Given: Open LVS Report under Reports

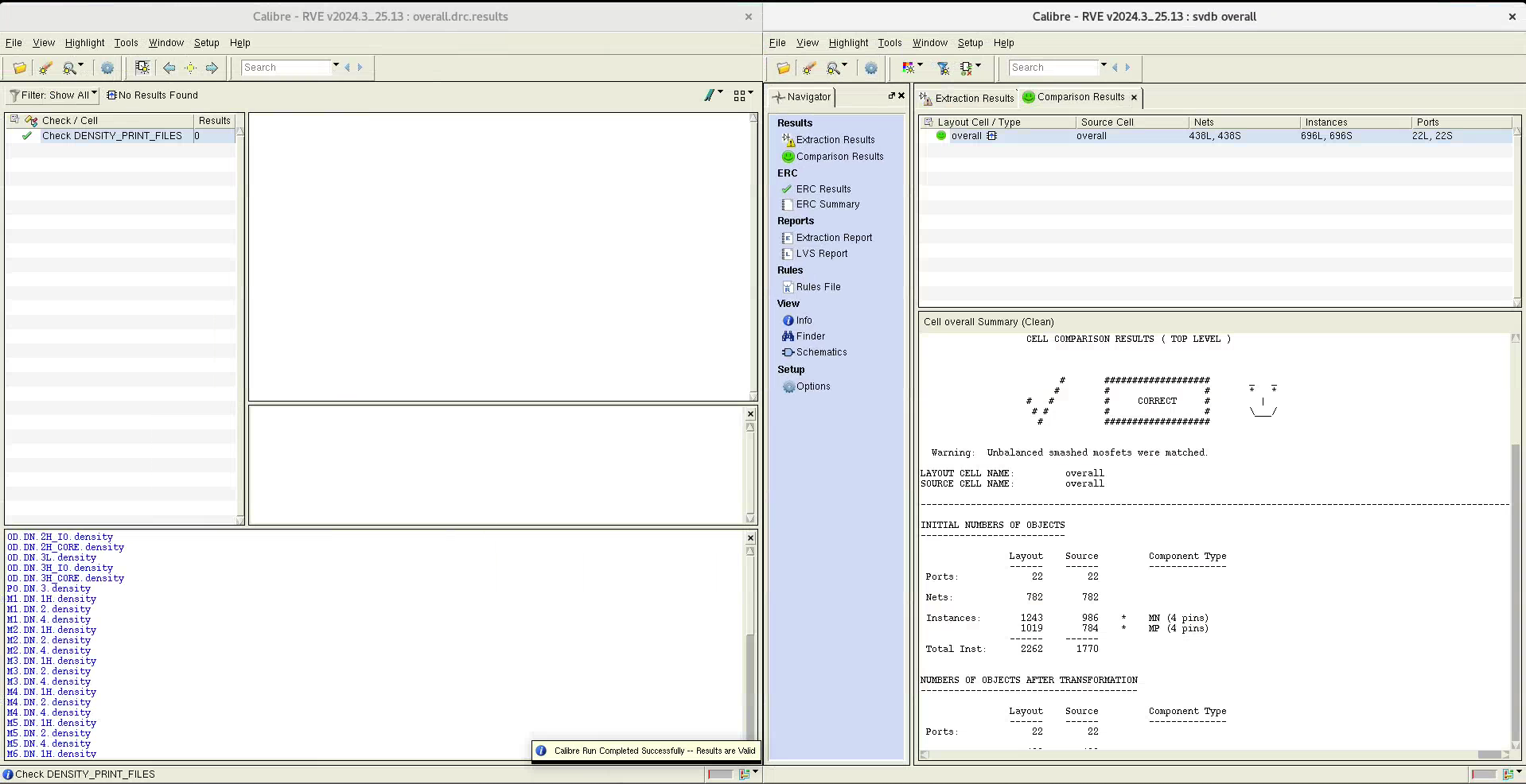Looking at the screenshot, I should pyautogui.click(x=821, y=254).
